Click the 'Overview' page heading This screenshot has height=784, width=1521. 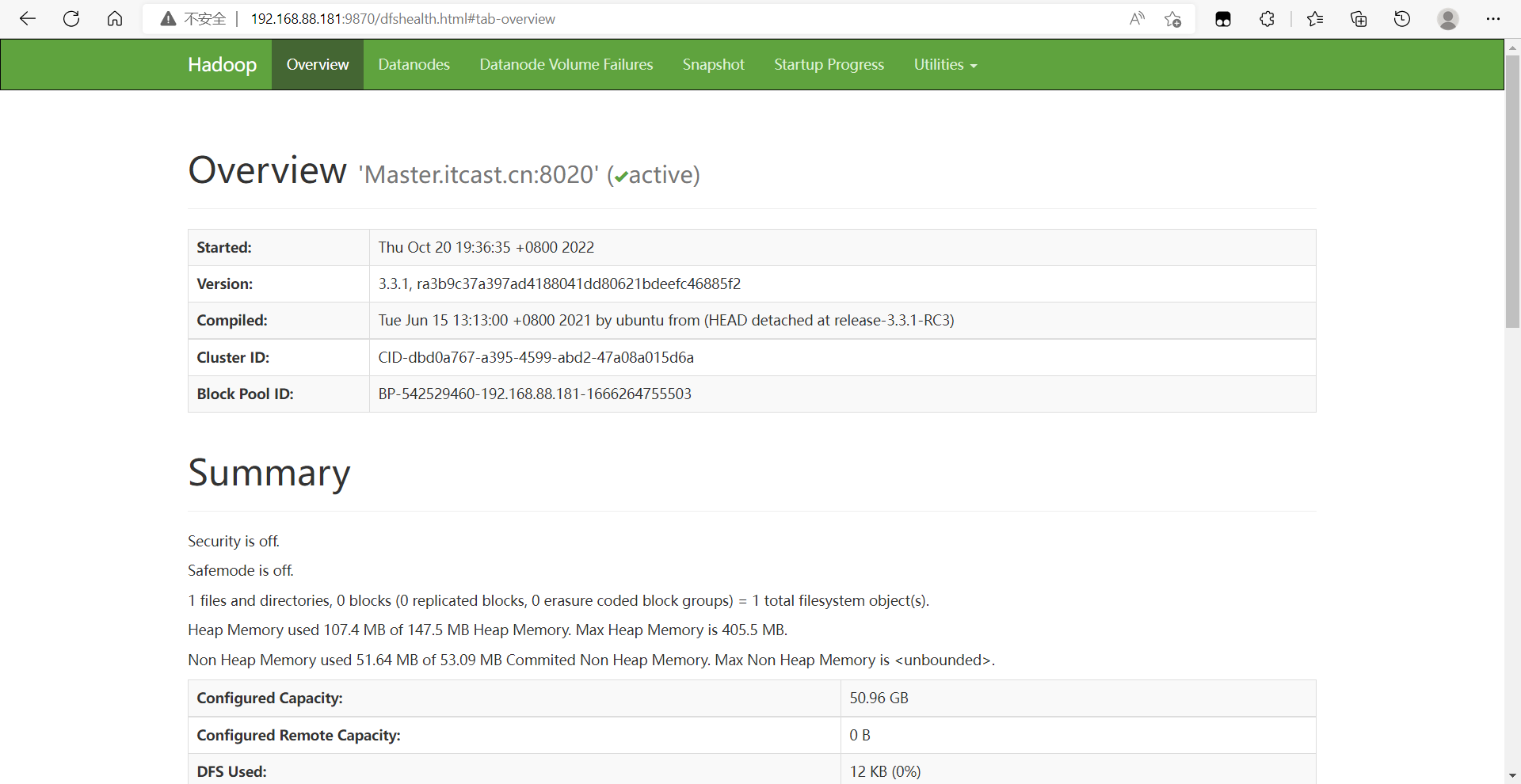tap(268, 170)
